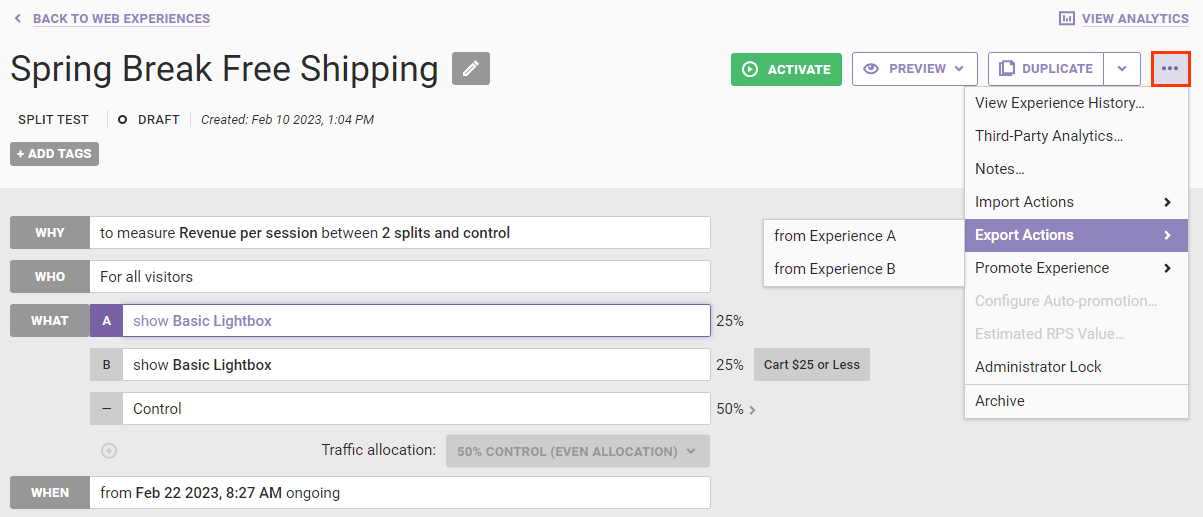Click the Add Tags button

point(54,154)
